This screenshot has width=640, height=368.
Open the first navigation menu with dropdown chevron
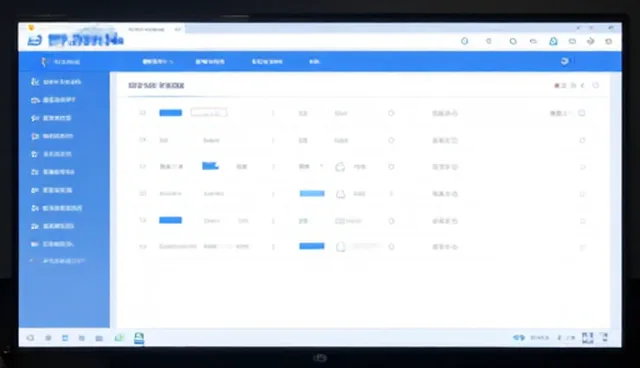[158, 62]
